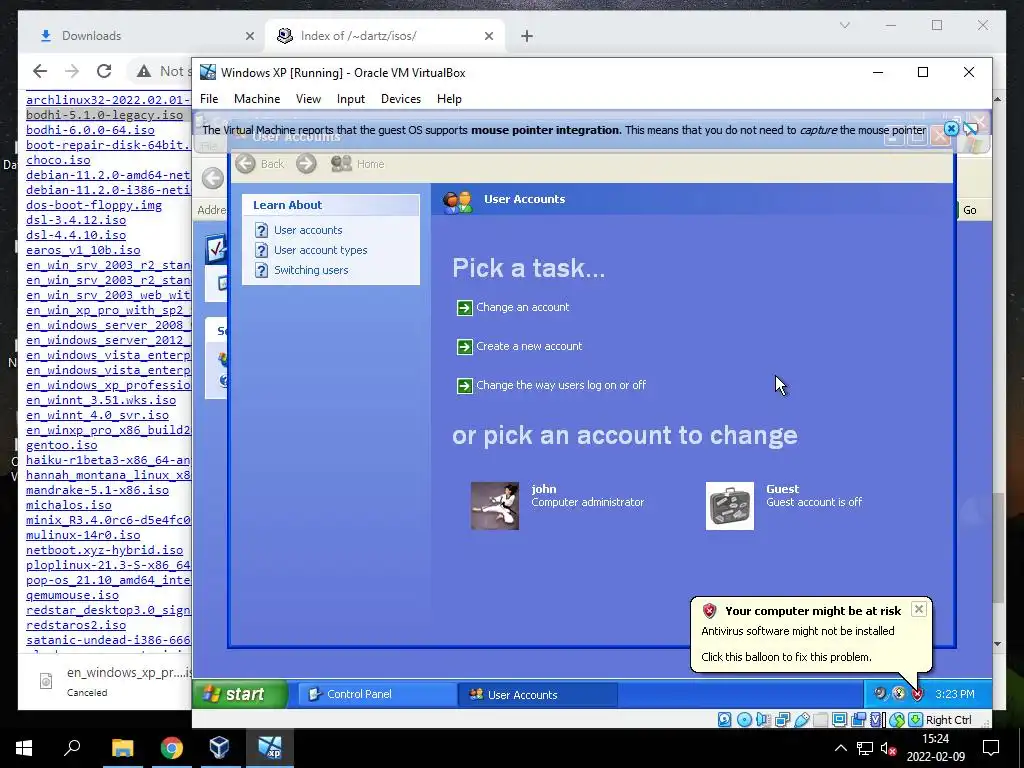Screen dimensions: 1024x768
Task: Click the USB devices icon in VirtualBox status bar
Action: (801, 720)
